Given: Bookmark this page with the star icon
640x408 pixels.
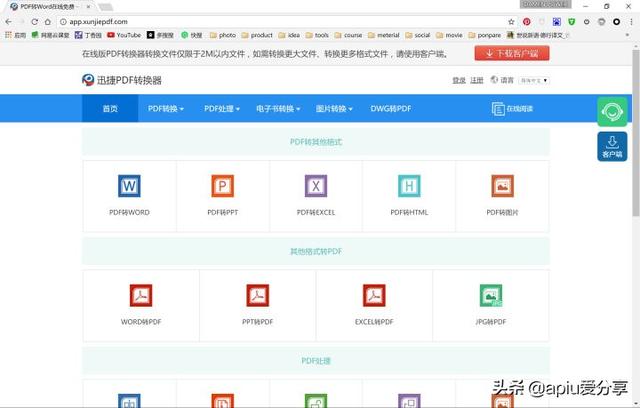Looking at the screenshot, I should (511, 22).
